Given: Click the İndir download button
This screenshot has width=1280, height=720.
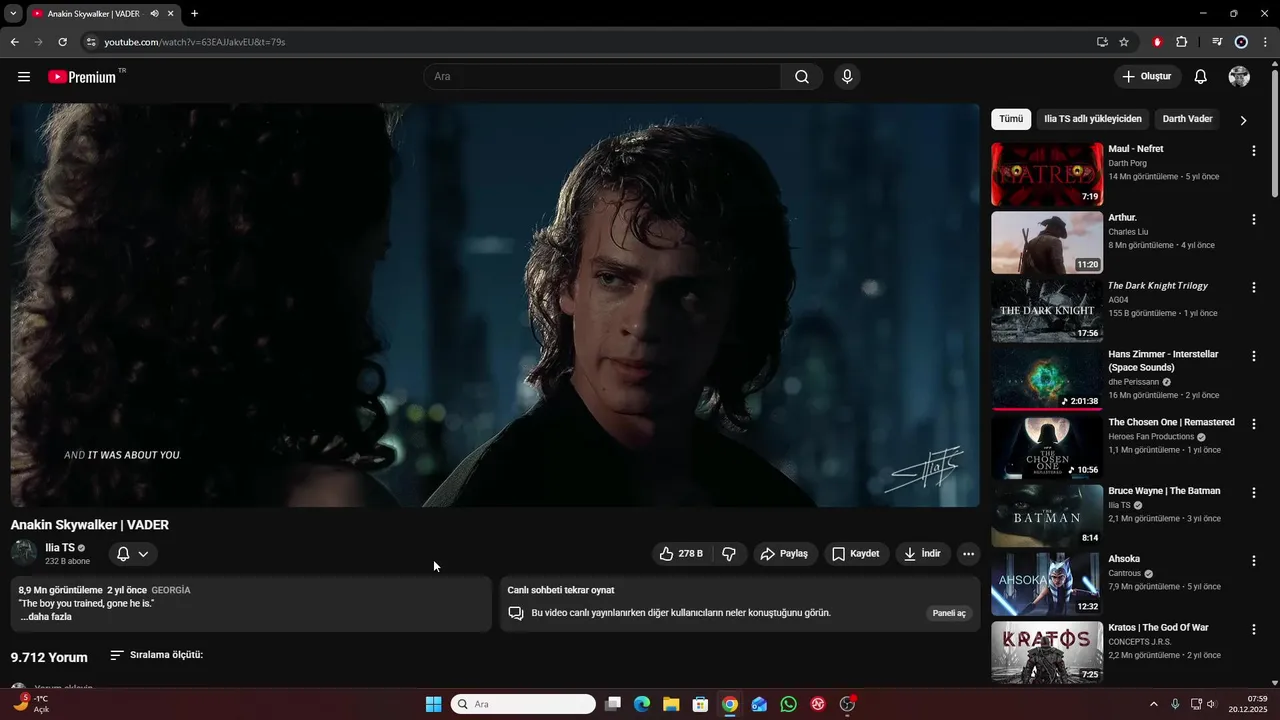Looking at the screenshot, I should [922, 554].
